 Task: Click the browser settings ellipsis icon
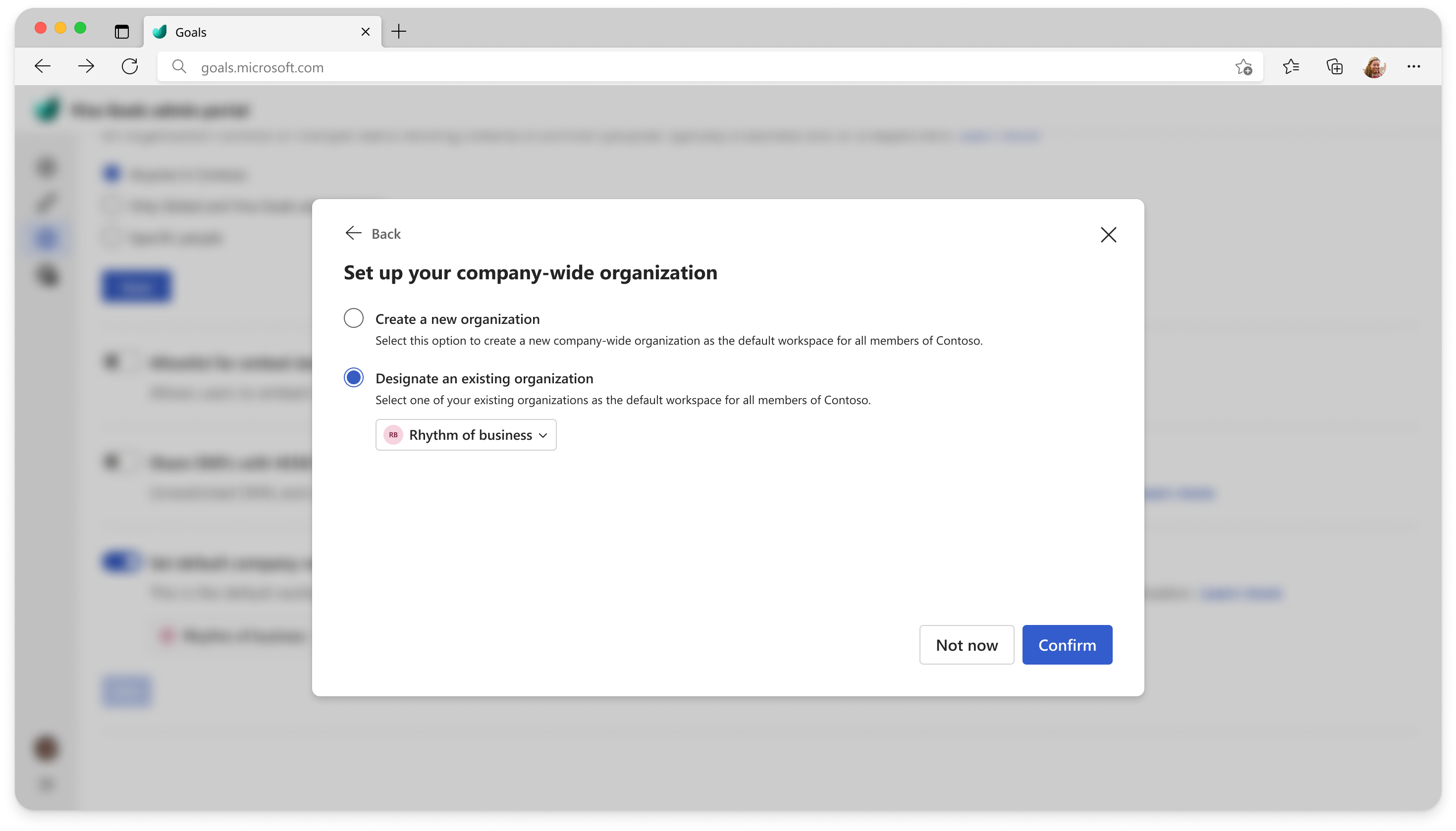pyautogui.click(x=1414, y=66)
